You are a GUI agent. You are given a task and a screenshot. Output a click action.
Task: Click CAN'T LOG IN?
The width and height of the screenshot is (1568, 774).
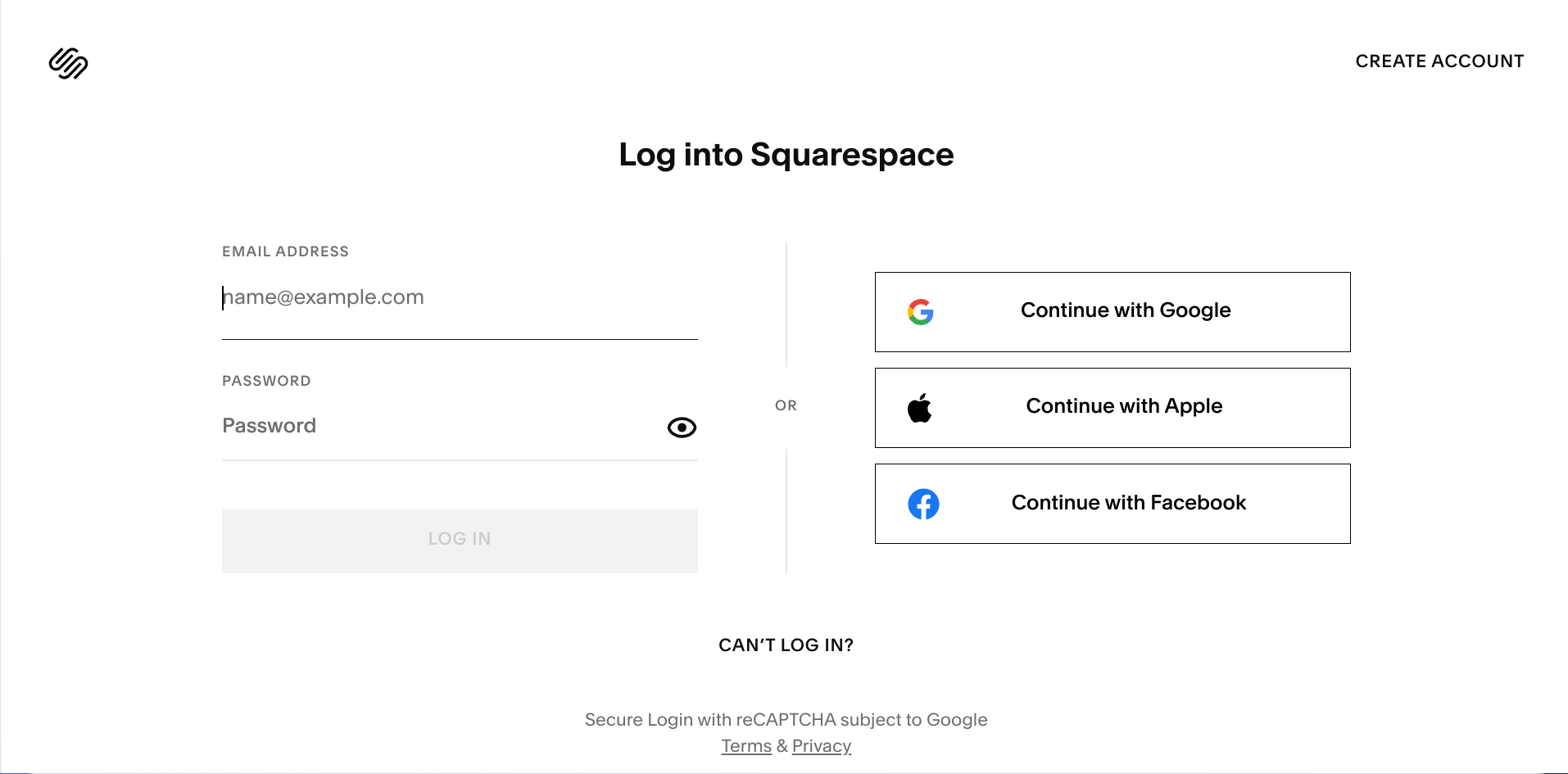point(786,645)
